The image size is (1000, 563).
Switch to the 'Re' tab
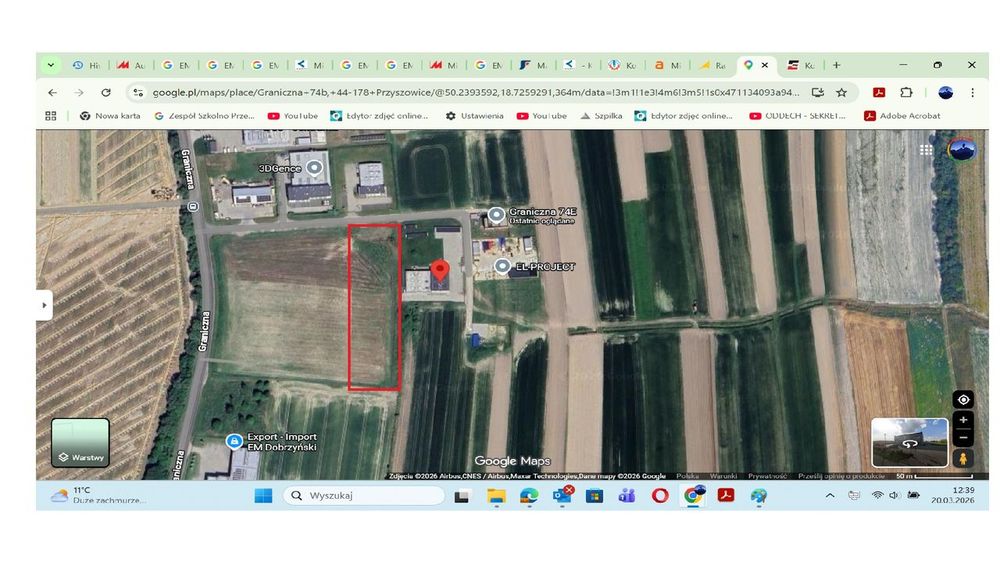pos(712,65)
